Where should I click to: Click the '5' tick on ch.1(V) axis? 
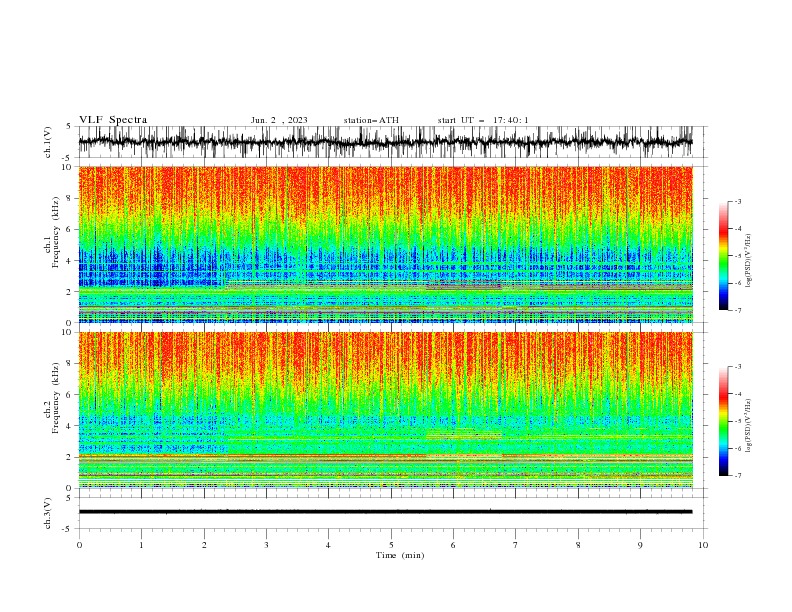tap(69, 127)
